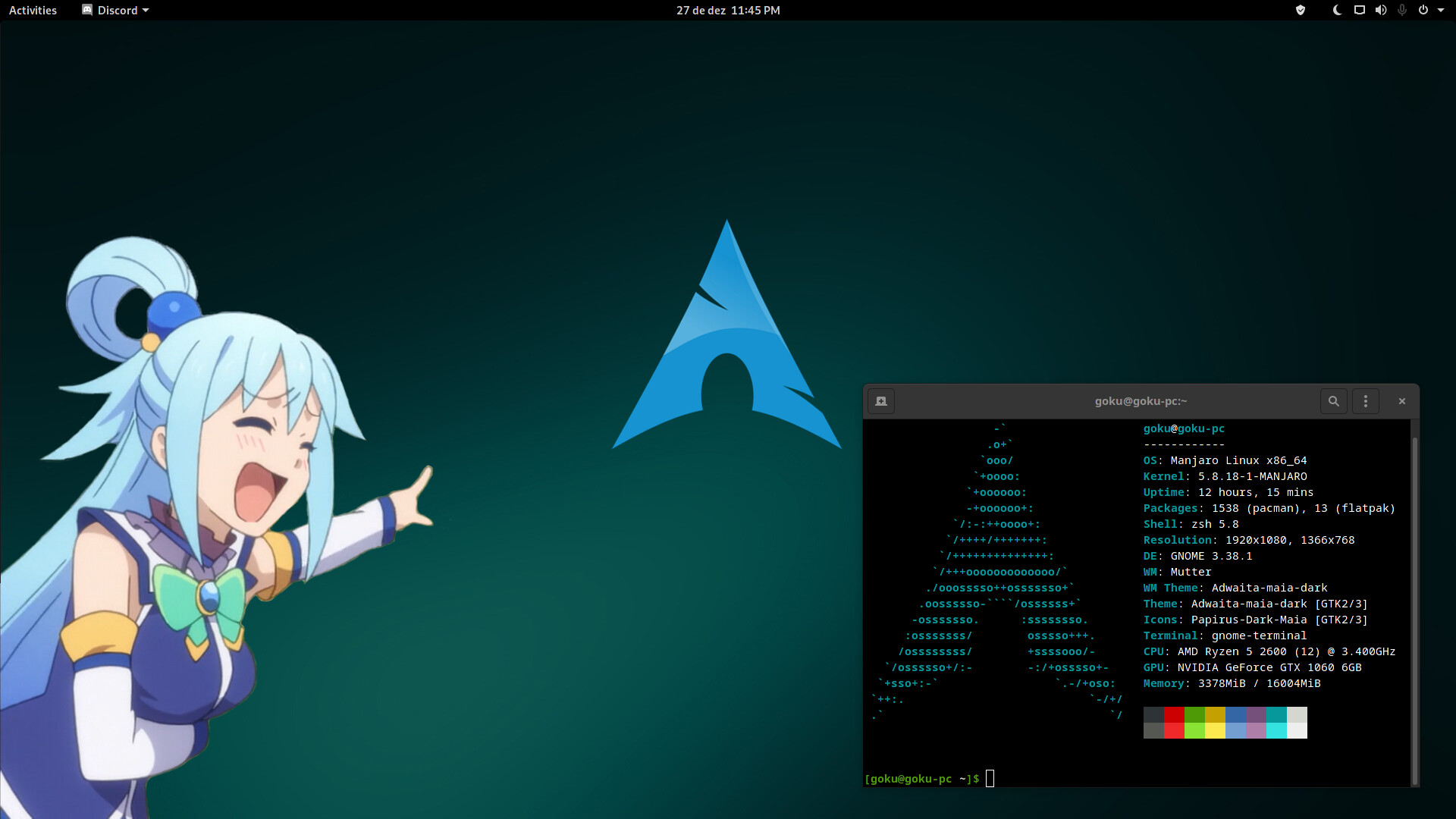
Task: Click the microphone indicator icon
Action: click(x=1402, y=10)
